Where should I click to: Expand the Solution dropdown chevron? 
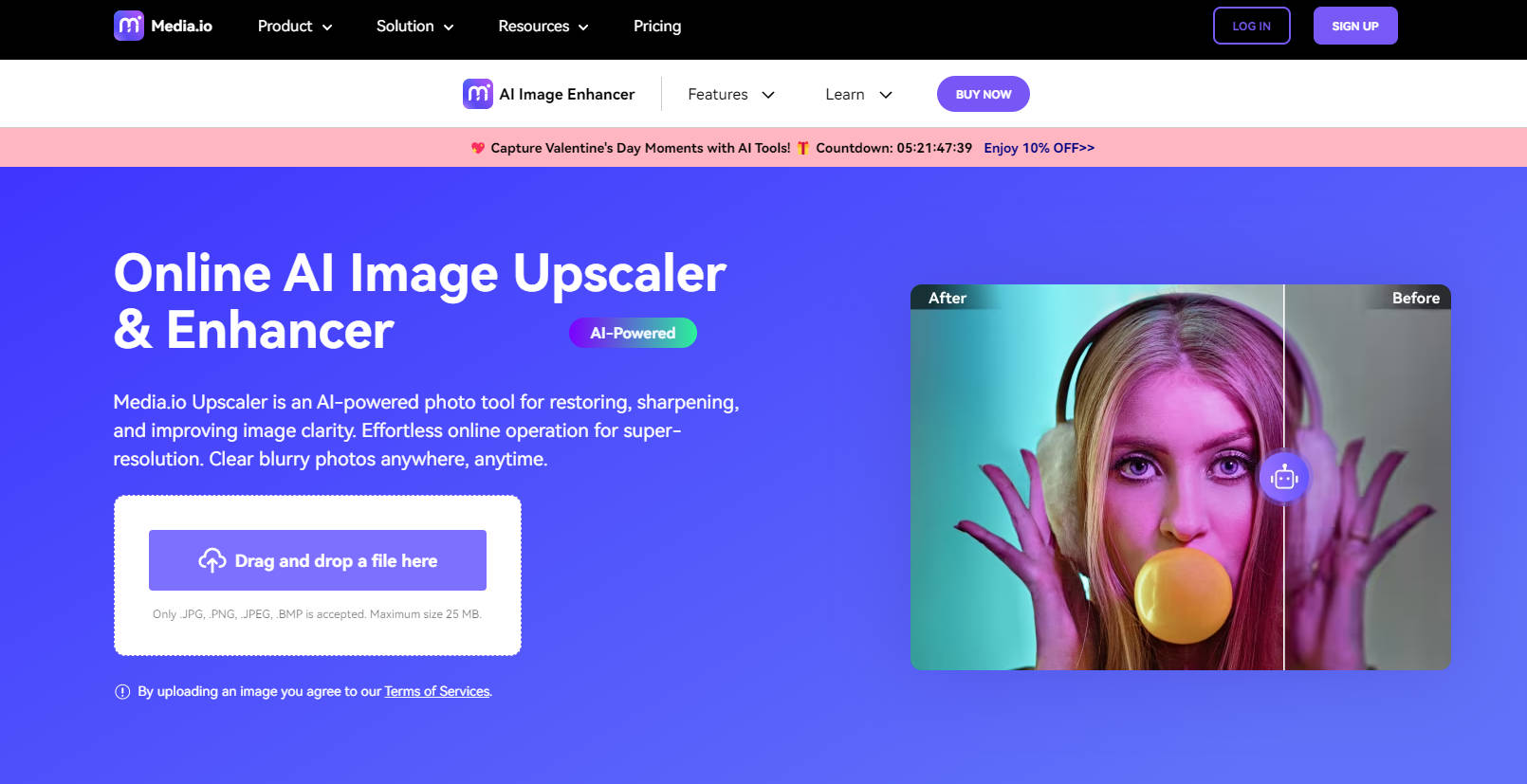click(x=449, y=27)
